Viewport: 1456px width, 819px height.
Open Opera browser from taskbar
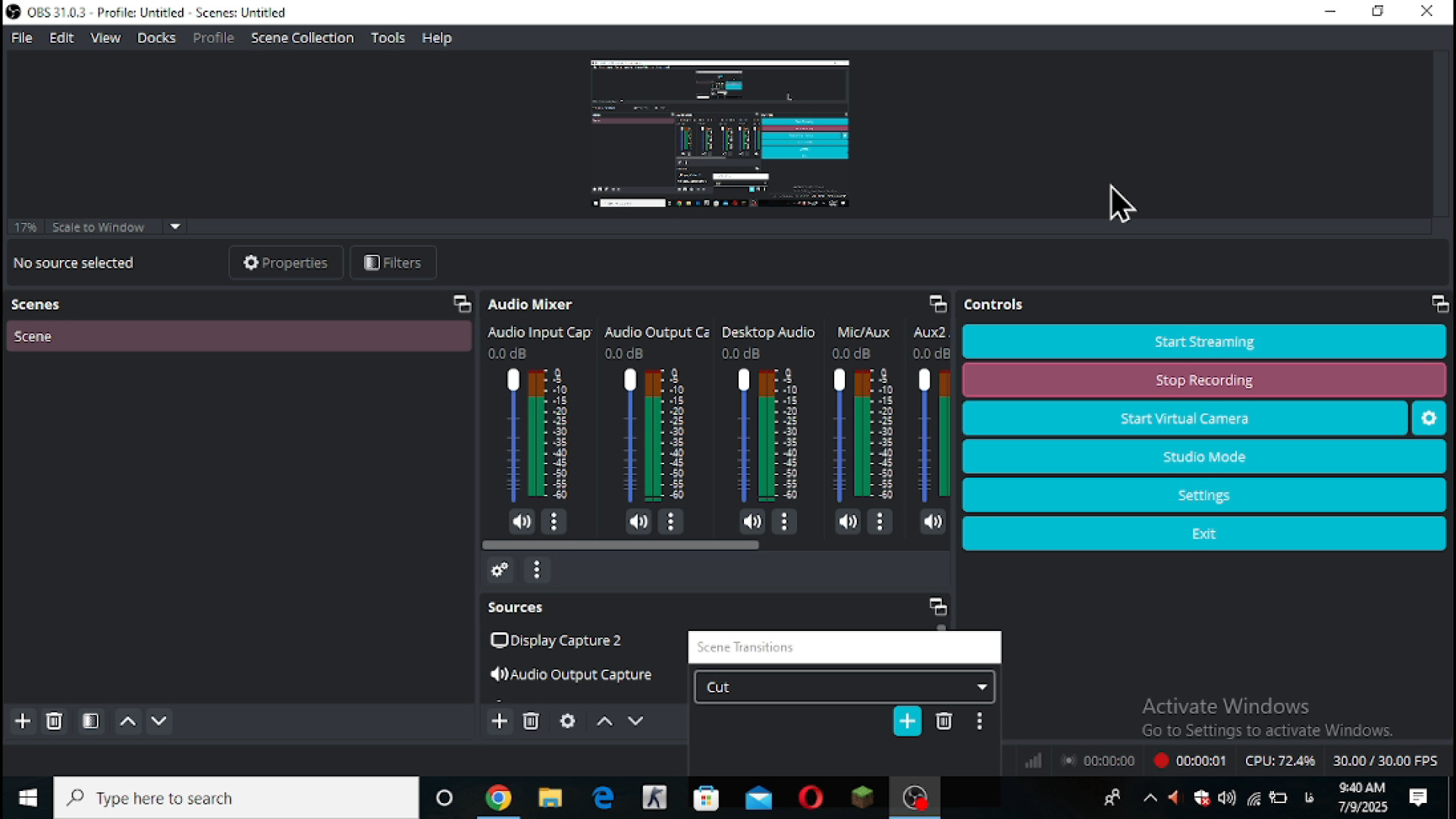tap(811, 798)
